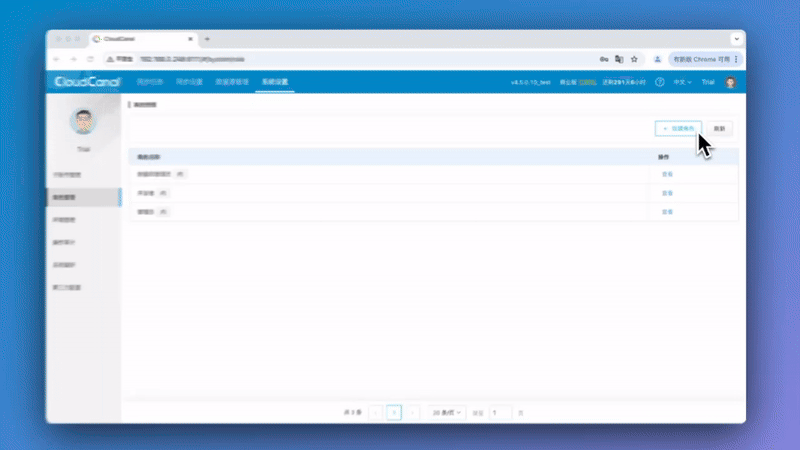Select the highlighted second sidebar menu item

point(83,197)
